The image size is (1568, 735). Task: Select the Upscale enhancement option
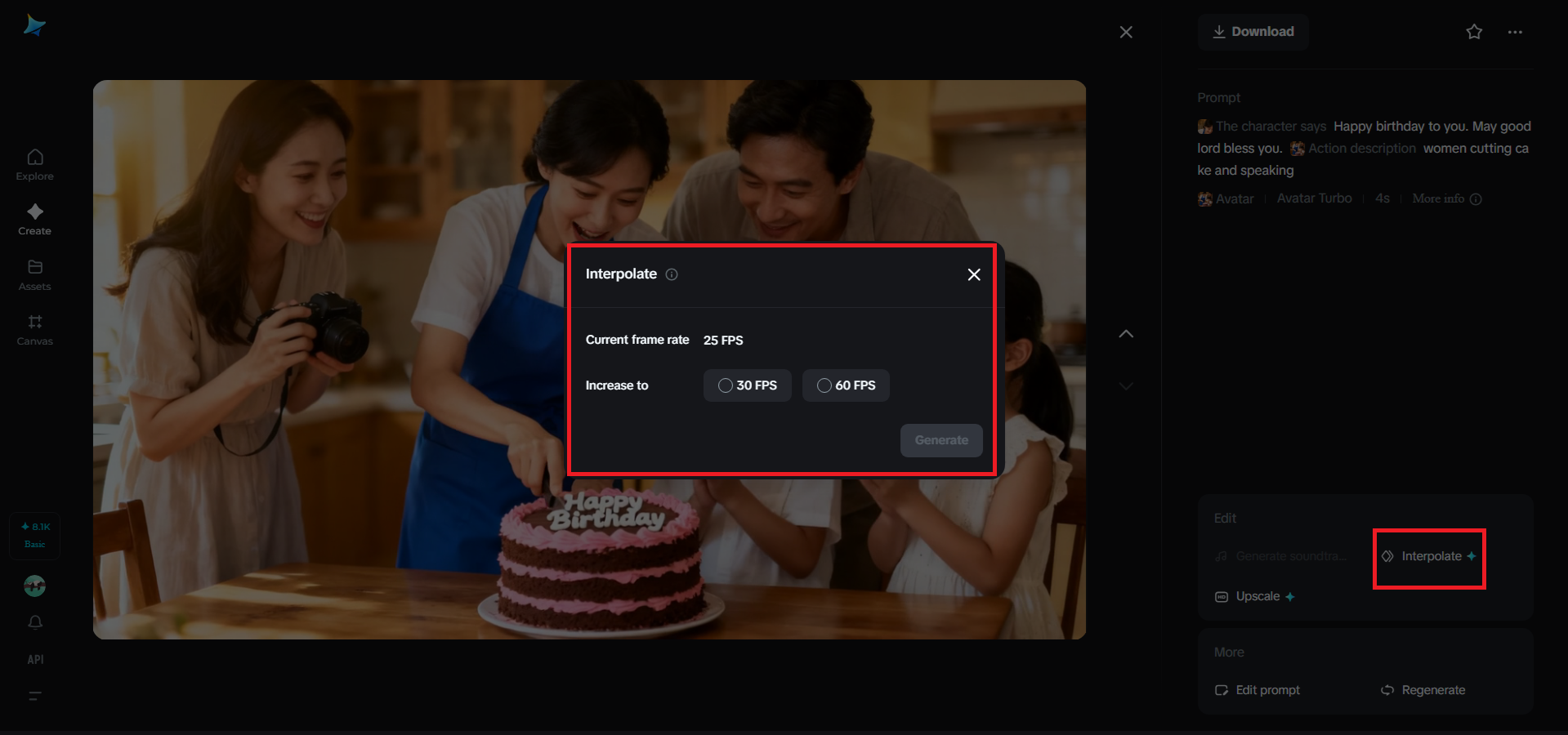[1255, 596]
